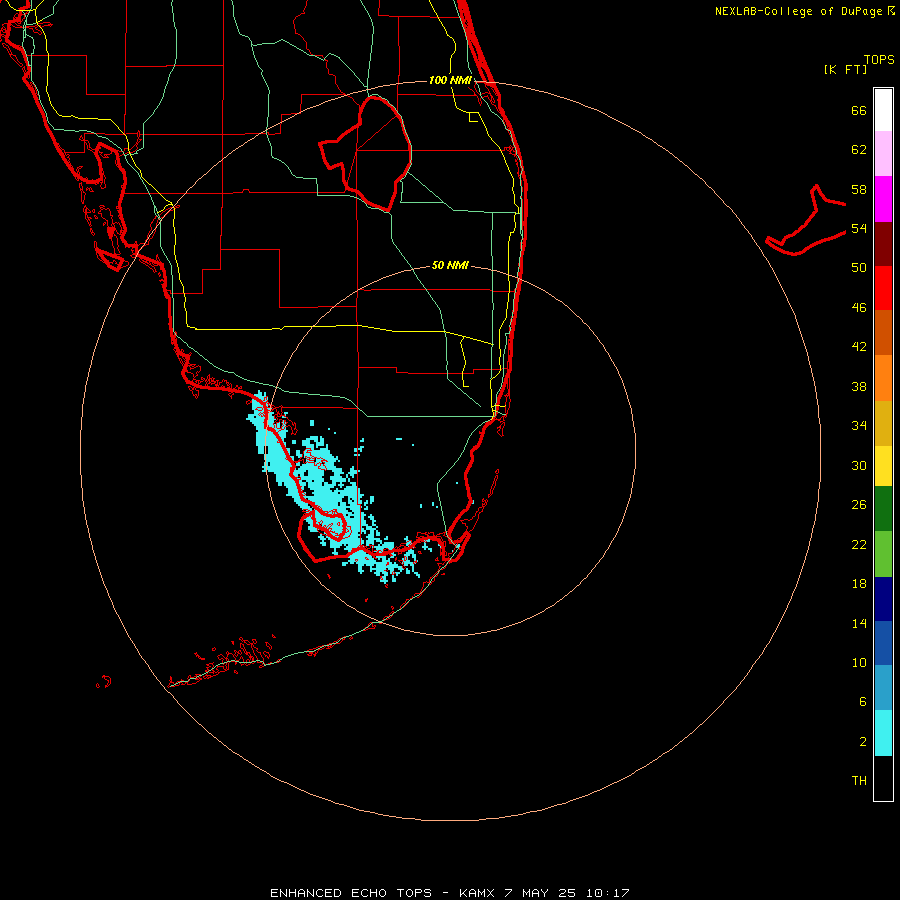Click the 'TOPS' legend title
Viewport: 900px width, 900px height.
pyautogui.click(x=879, y=60)
